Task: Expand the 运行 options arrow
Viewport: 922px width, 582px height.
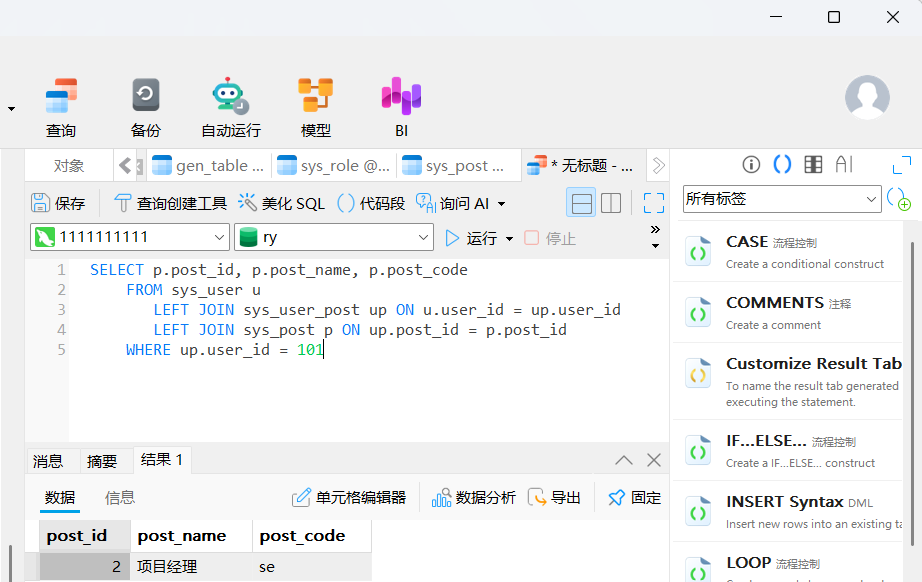Action: 509,239
